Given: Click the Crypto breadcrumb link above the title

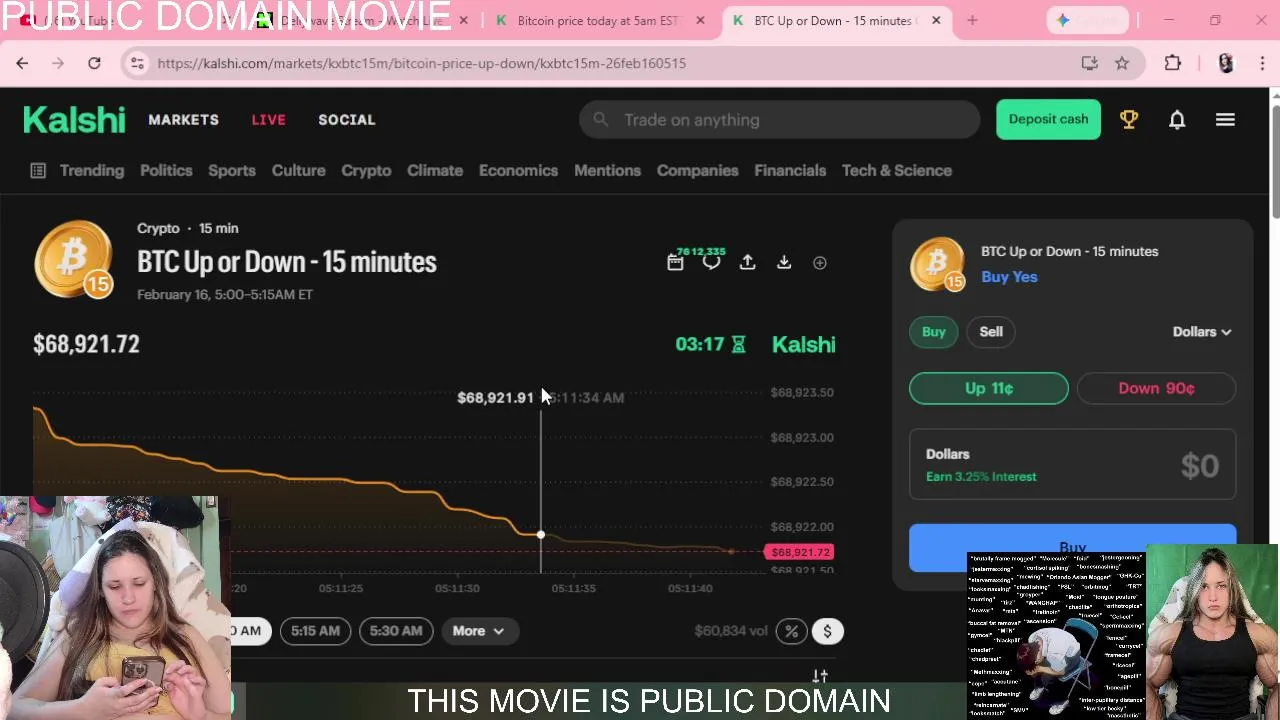Looking at the screenshot, I should pyautogui.click(x=158, y=228).
